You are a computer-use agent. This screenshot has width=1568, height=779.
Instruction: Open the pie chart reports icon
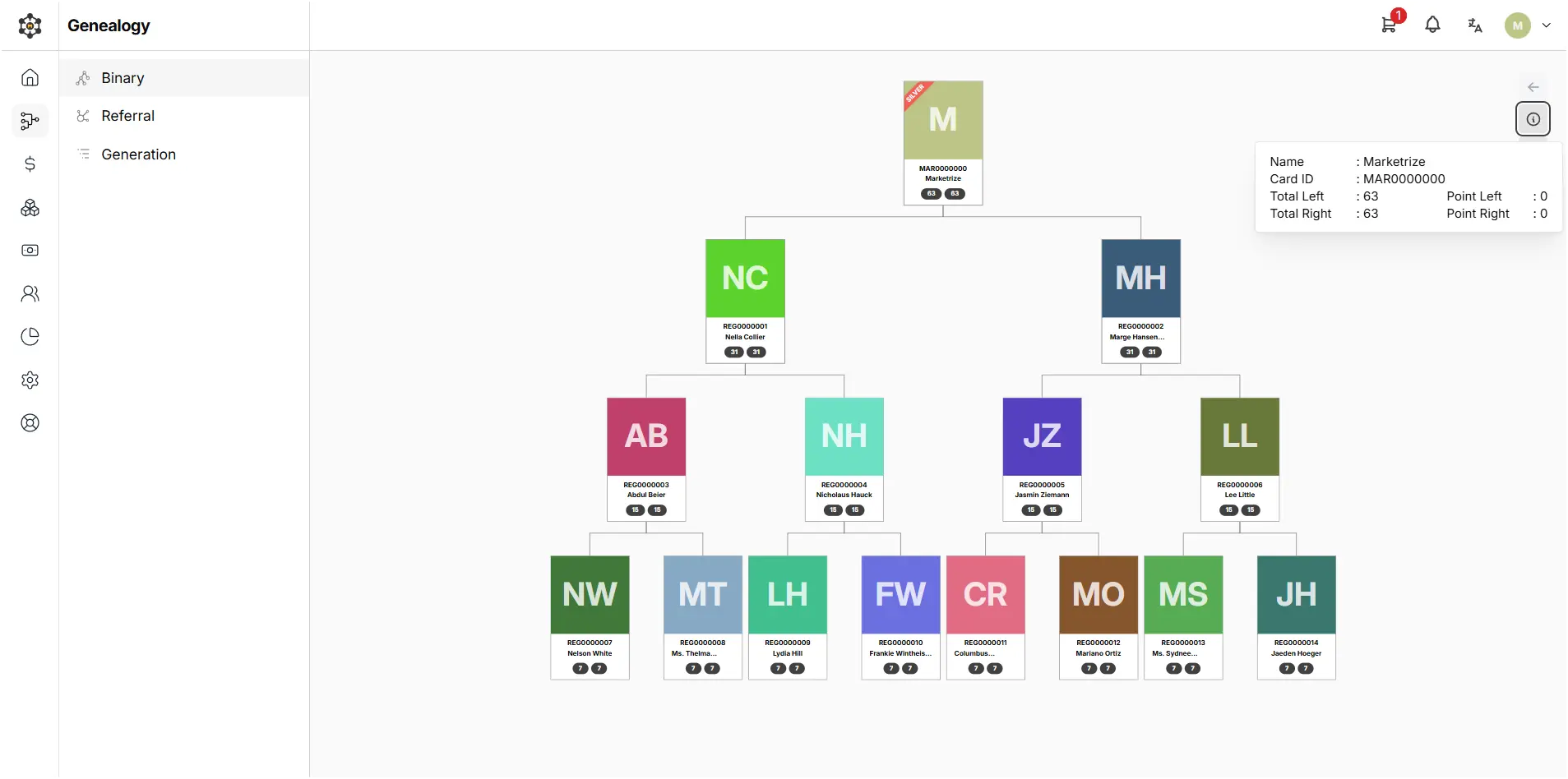30,337
